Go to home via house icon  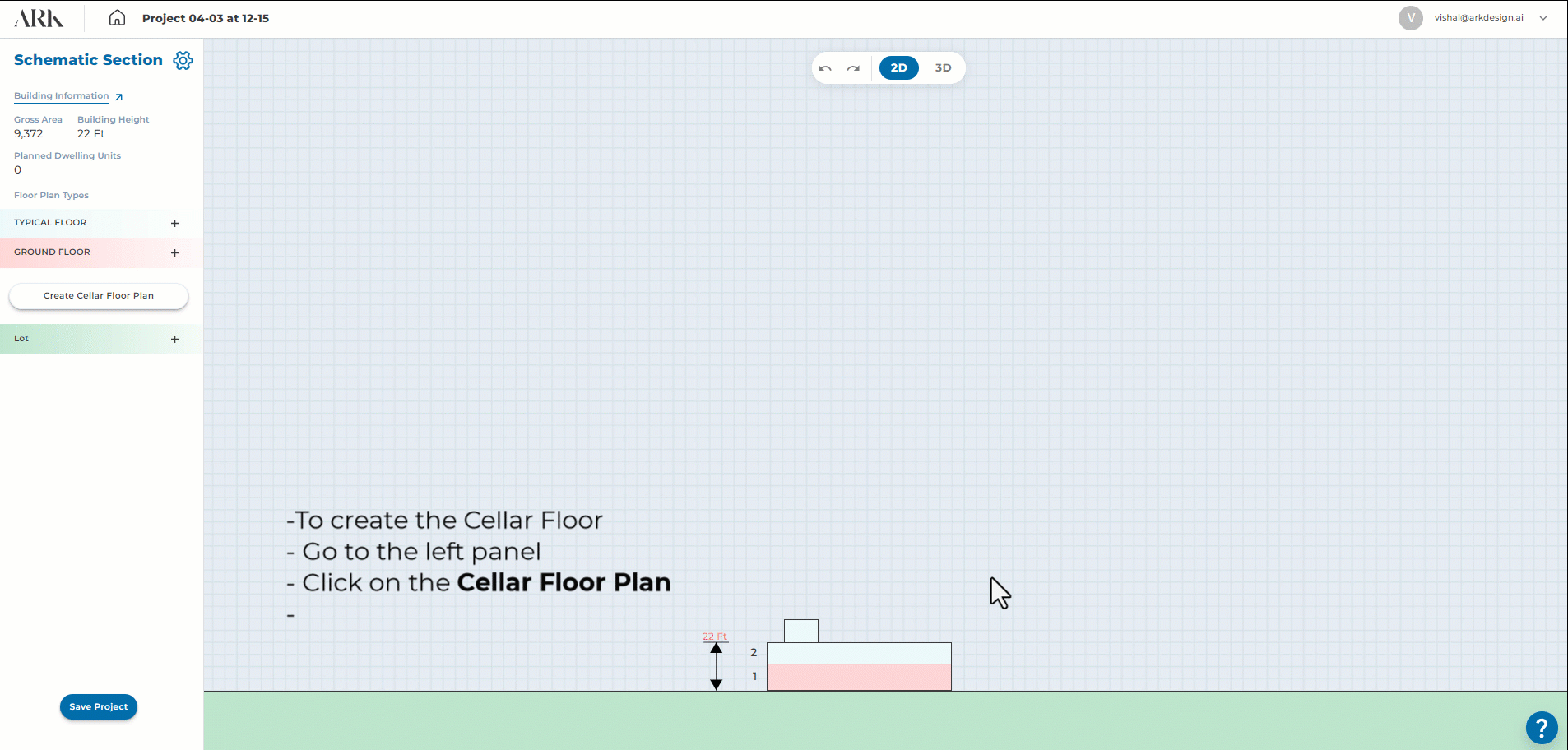(118, 18)
